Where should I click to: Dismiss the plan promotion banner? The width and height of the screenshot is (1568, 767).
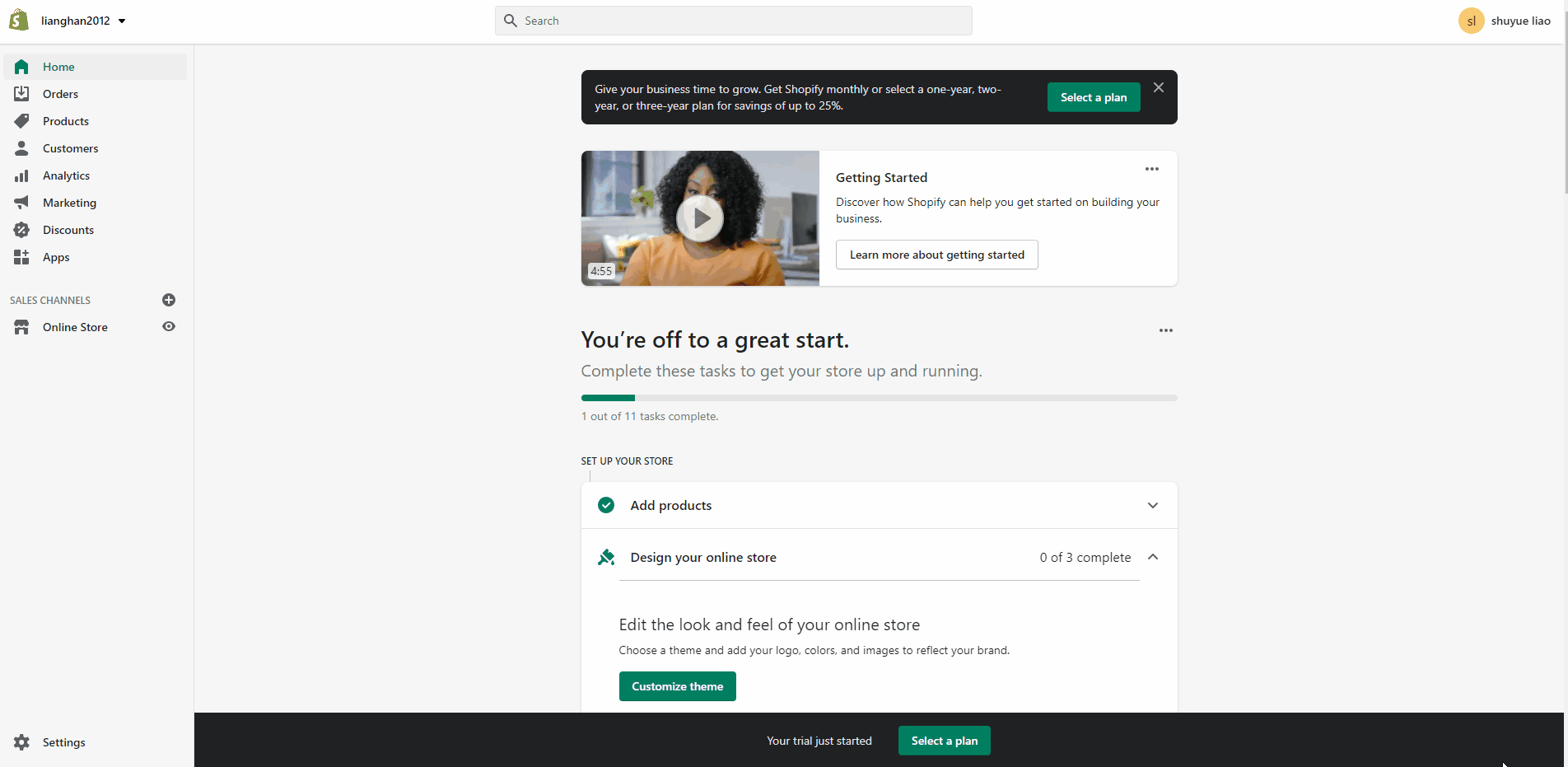1158,88
